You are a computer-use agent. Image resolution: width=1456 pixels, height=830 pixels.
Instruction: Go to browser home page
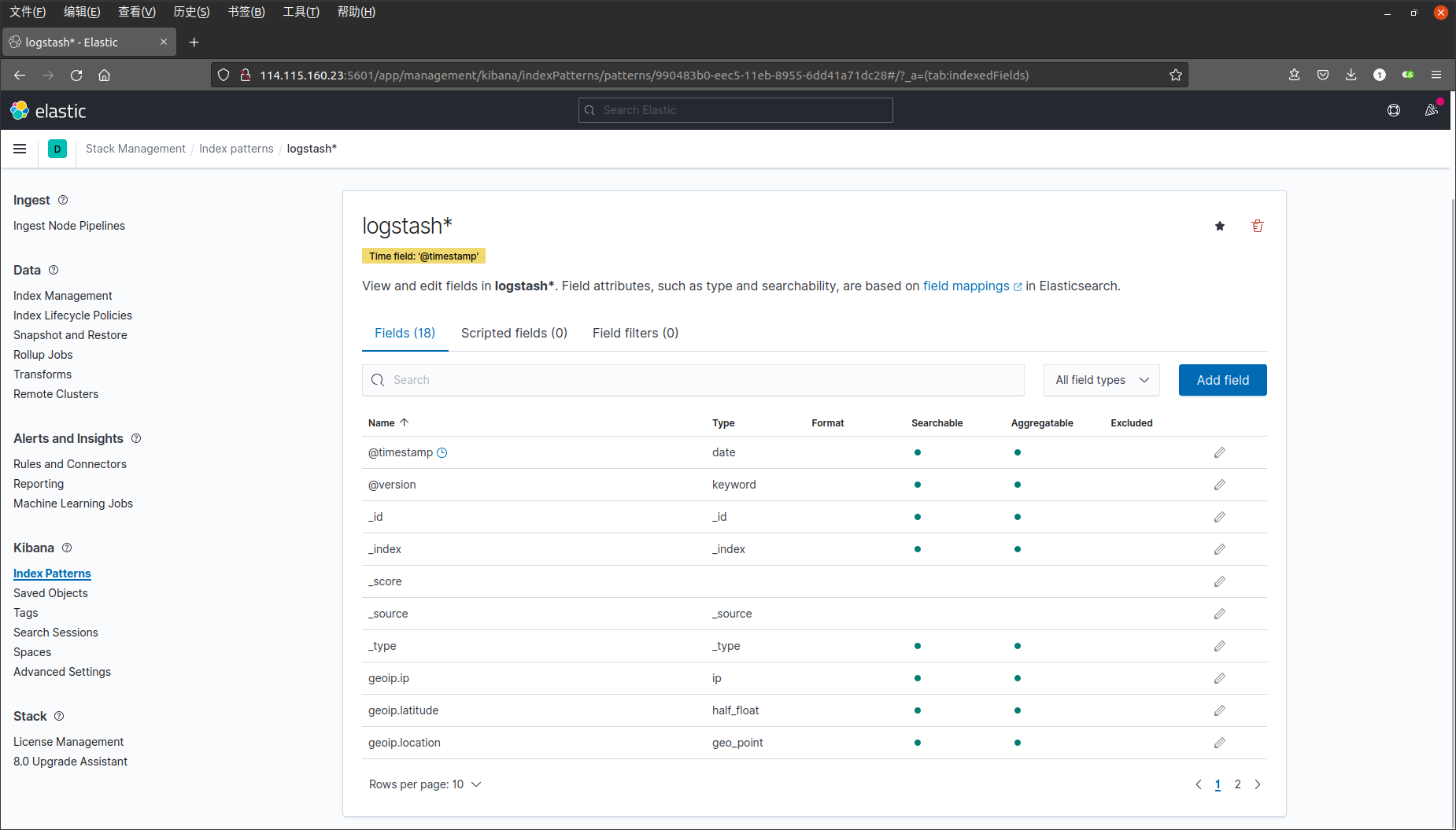[x=104, y=76]
